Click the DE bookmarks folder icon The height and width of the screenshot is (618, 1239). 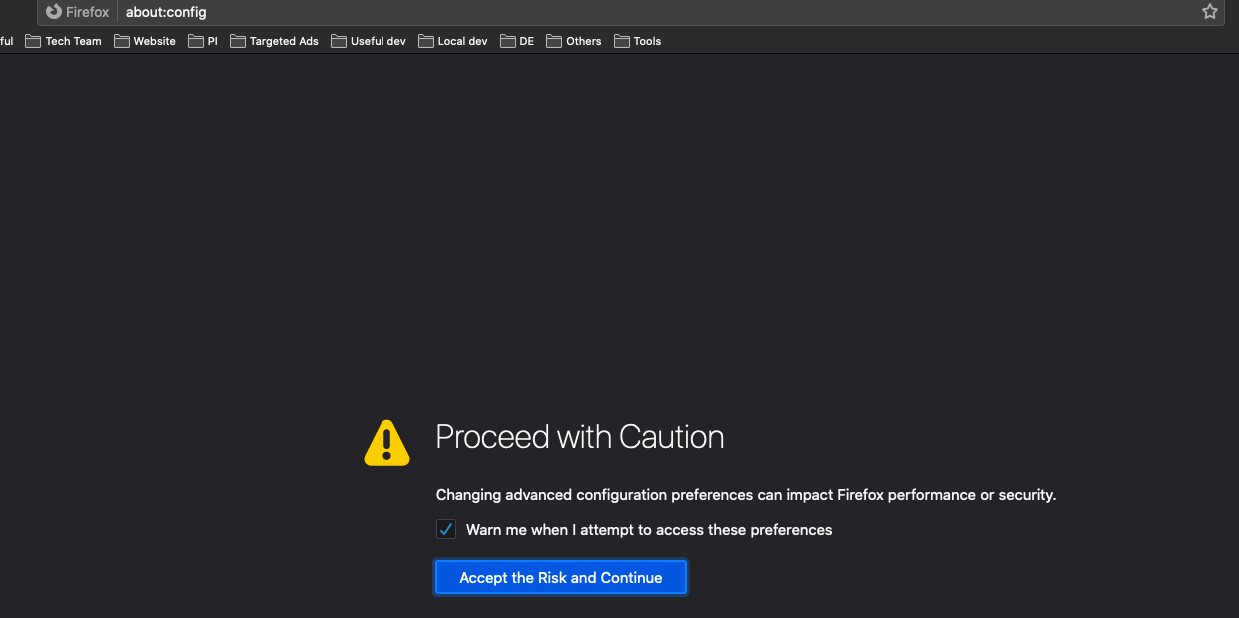tap(507, 41)
